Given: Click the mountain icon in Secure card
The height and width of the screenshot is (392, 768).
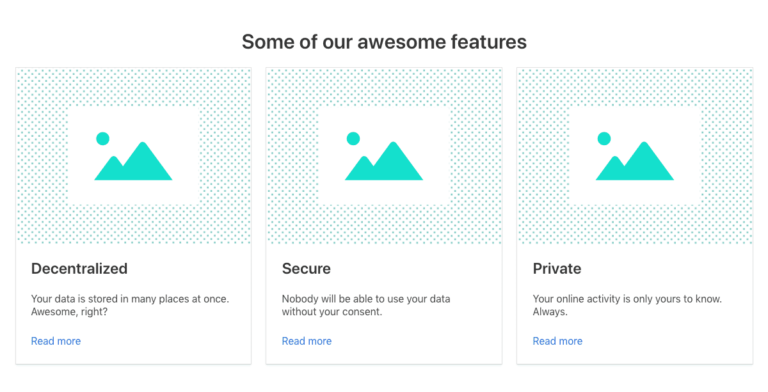Looking at the screenshot, I should click(384, 161).
